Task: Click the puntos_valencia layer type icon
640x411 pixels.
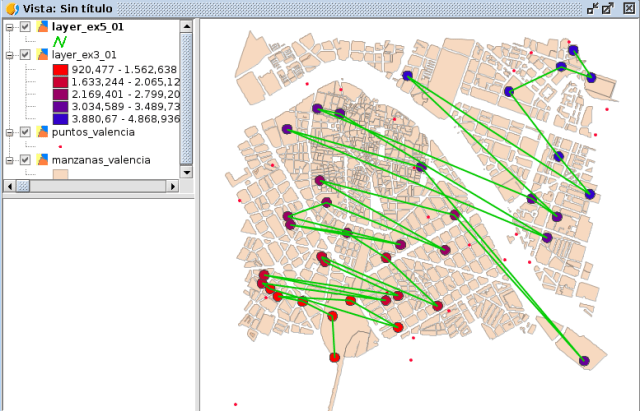Action: coord(41,131)
